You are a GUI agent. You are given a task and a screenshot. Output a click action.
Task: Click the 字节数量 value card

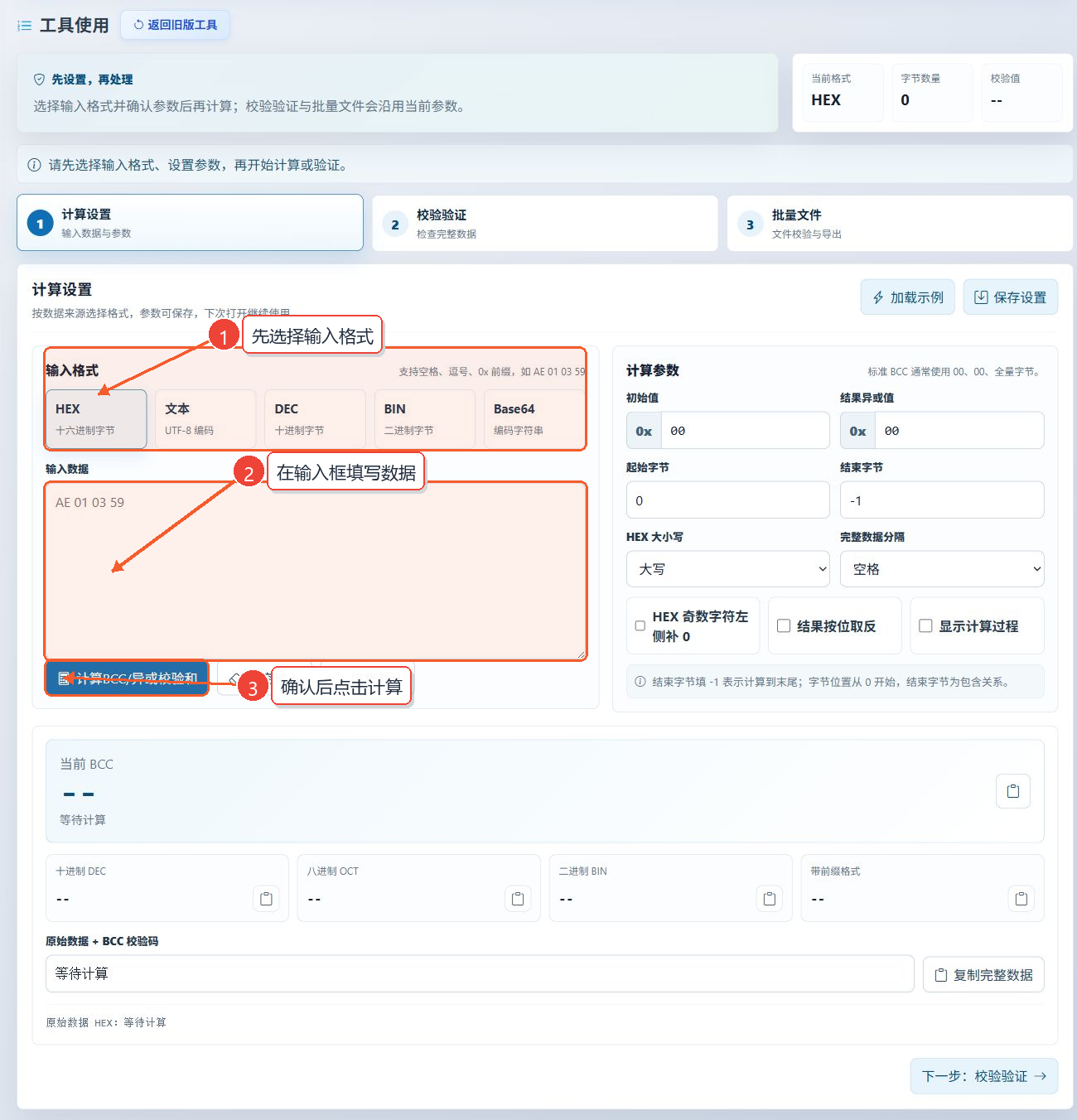[933, 93]
